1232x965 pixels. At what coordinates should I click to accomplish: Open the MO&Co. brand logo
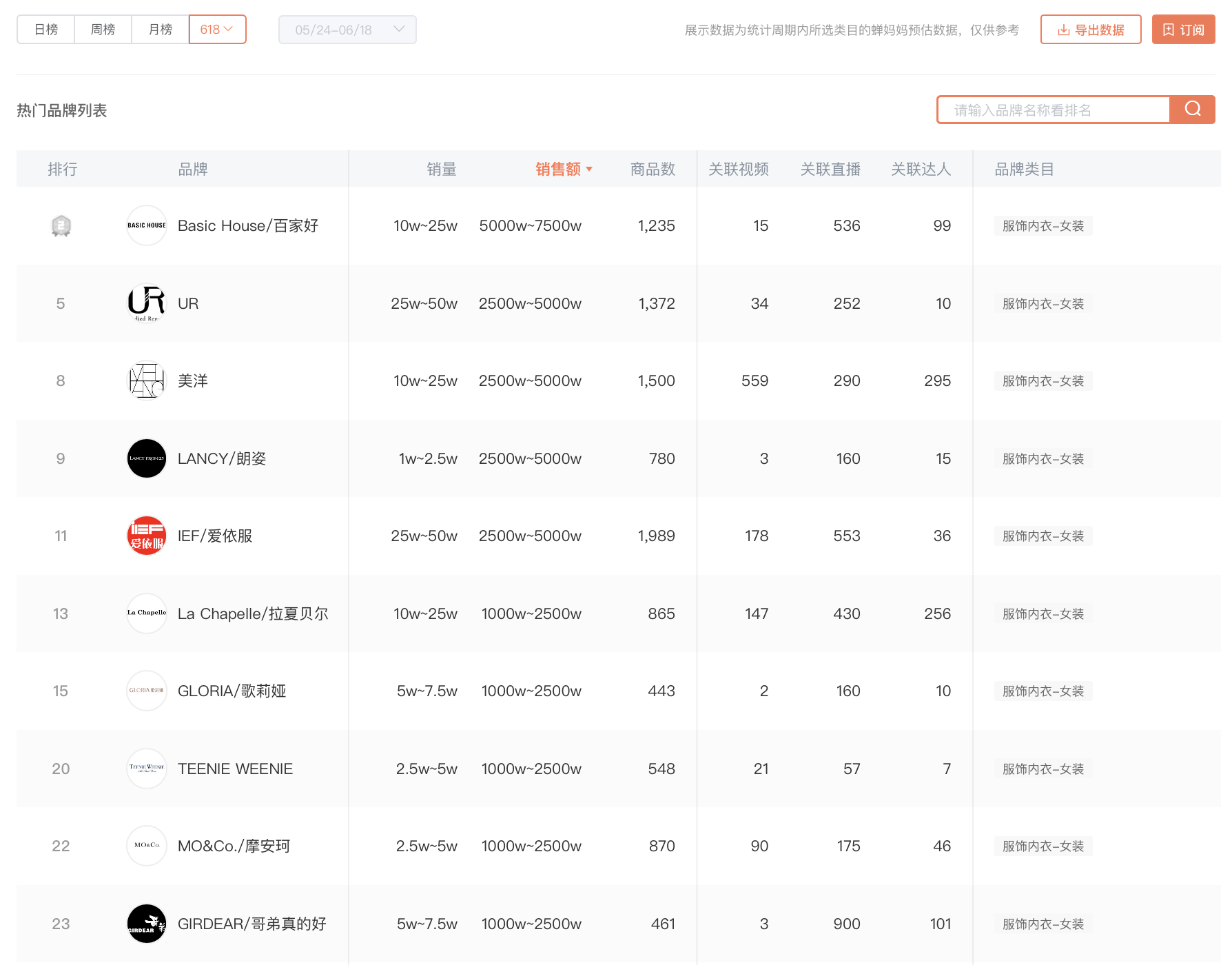coord(147,846)
